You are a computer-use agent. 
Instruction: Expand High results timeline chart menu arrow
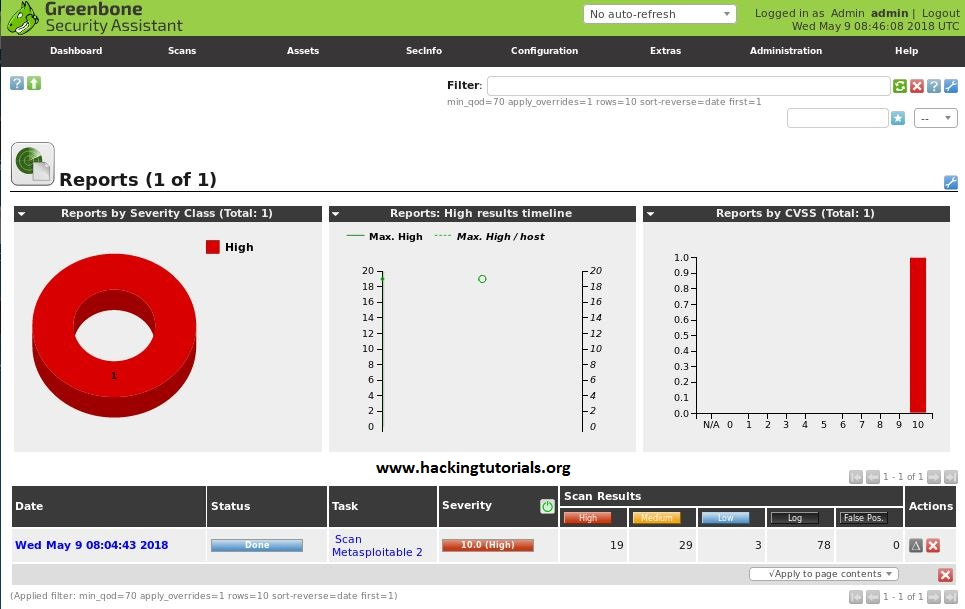coord(336,214)
